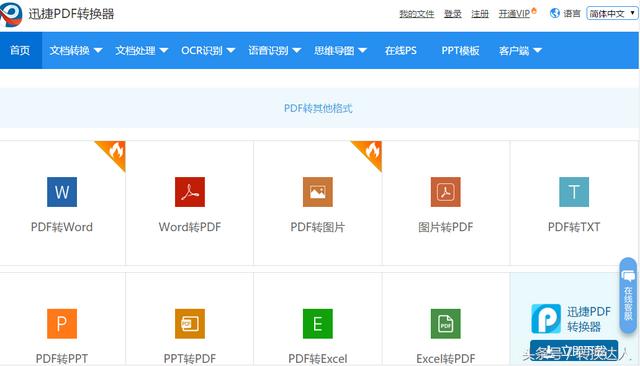The width and height of the screenshot is (640, 366).
Task: Click the 注册 link
Action: 480,14
